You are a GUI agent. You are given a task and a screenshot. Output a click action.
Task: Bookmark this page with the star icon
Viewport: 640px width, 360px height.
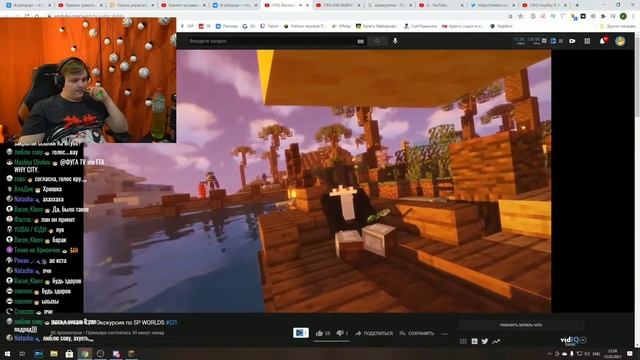point(521,16)
